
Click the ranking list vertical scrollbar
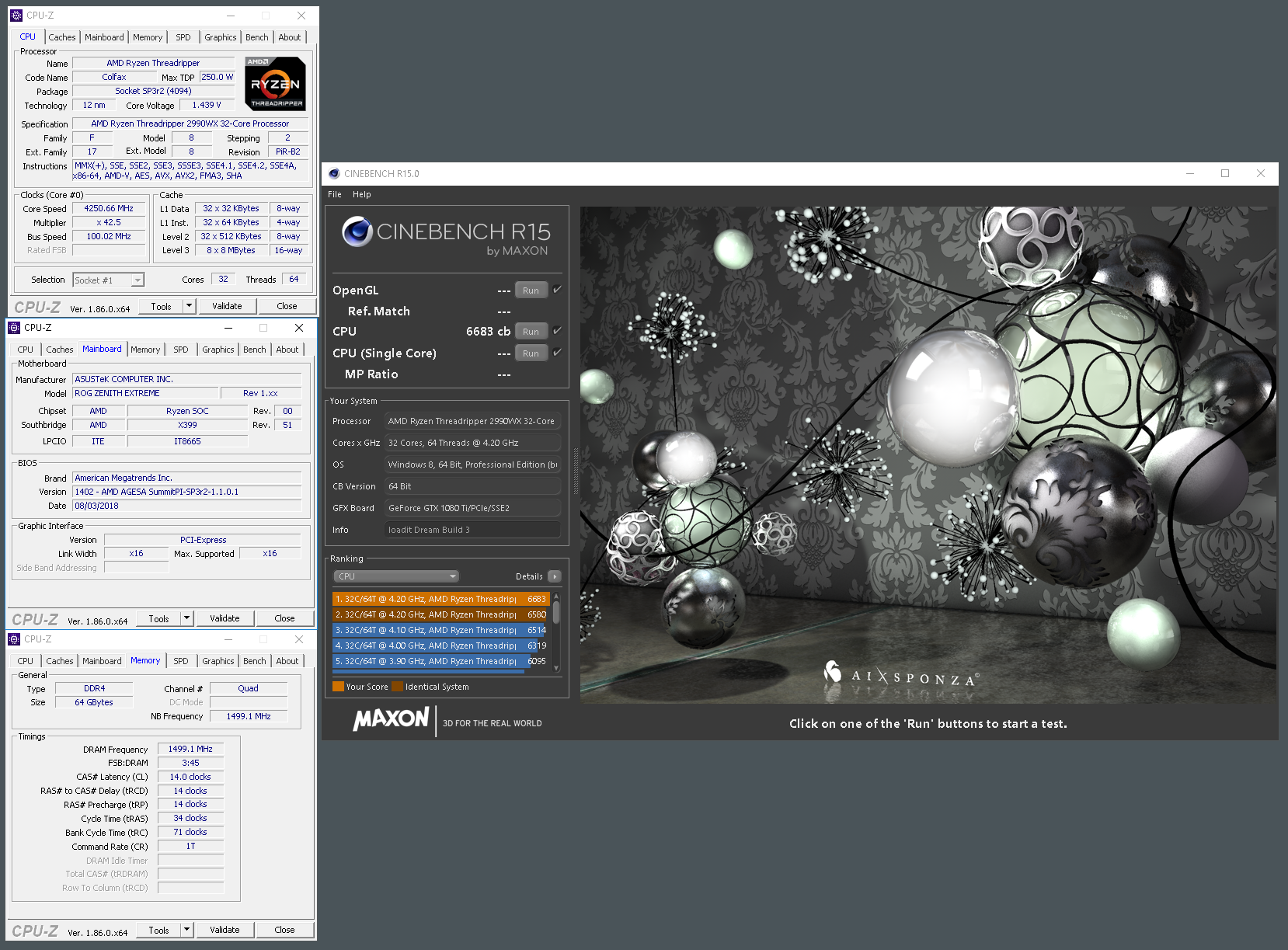[557, 632]
